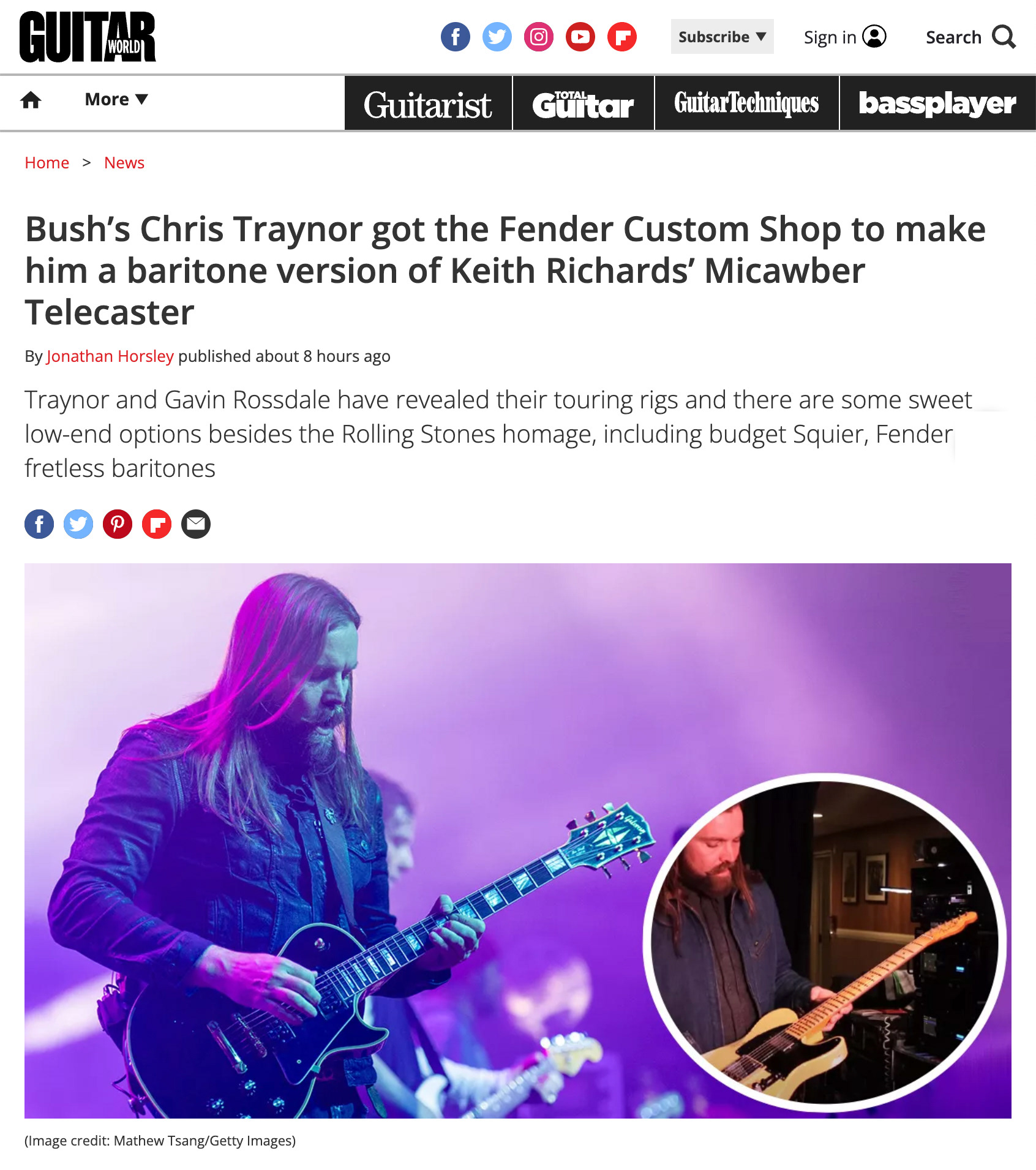This screenshot has height=1170, width=1036.
Task: Open the header Twitter icon
Action: 497,37
